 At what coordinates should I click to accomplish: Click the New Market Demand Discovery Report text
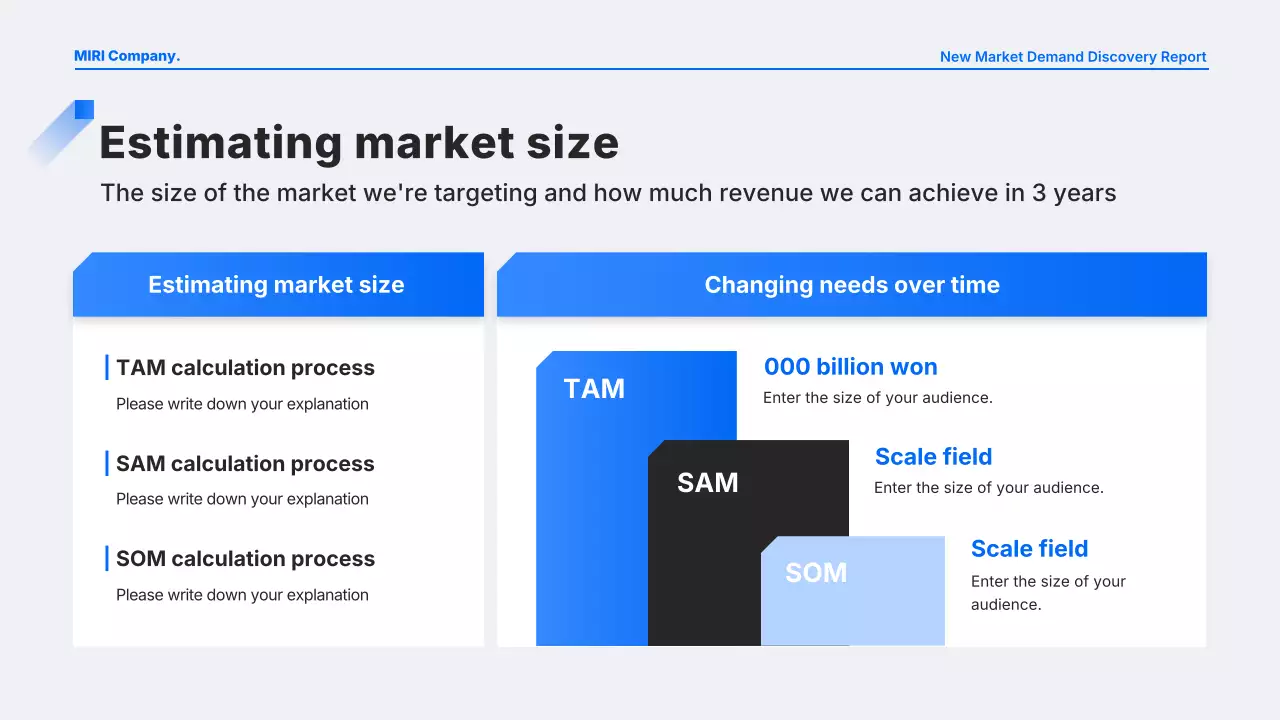[x=1073, y=57]
